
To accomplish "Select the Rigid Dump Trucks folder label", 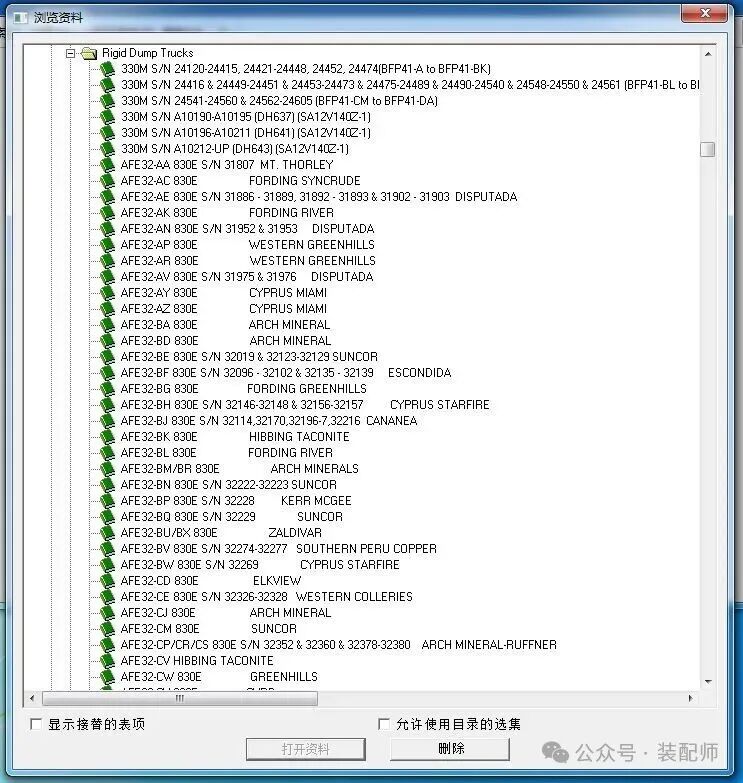I will (147, 53).
